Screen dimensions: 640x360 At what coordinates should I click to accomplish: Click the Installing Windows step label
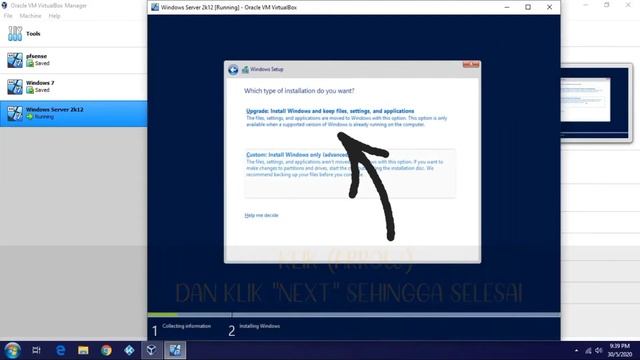[x=260, y=326]
